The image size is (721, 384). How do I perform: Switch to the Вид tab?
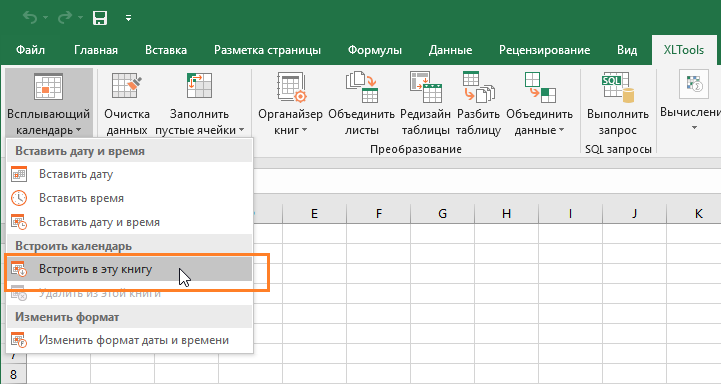point(627,50)
